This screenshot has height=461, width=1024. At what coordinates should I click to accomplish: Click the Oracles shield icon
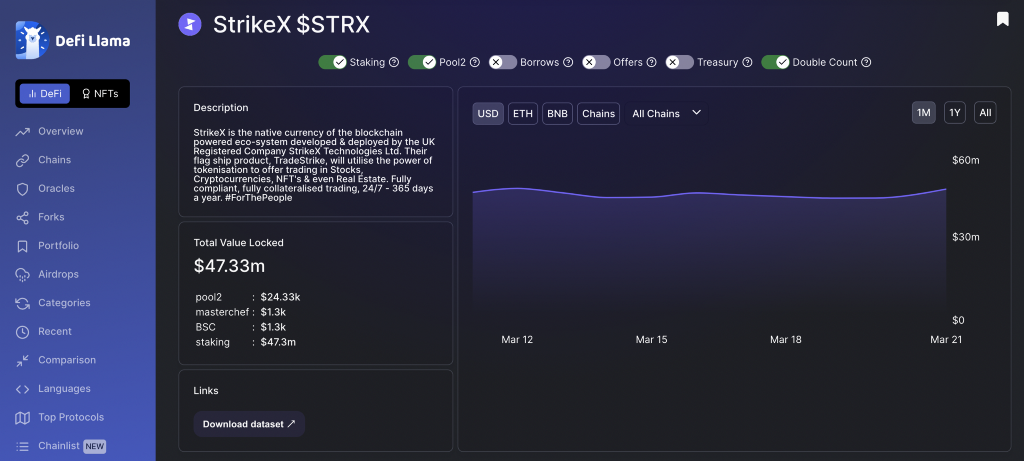[23, 189]
